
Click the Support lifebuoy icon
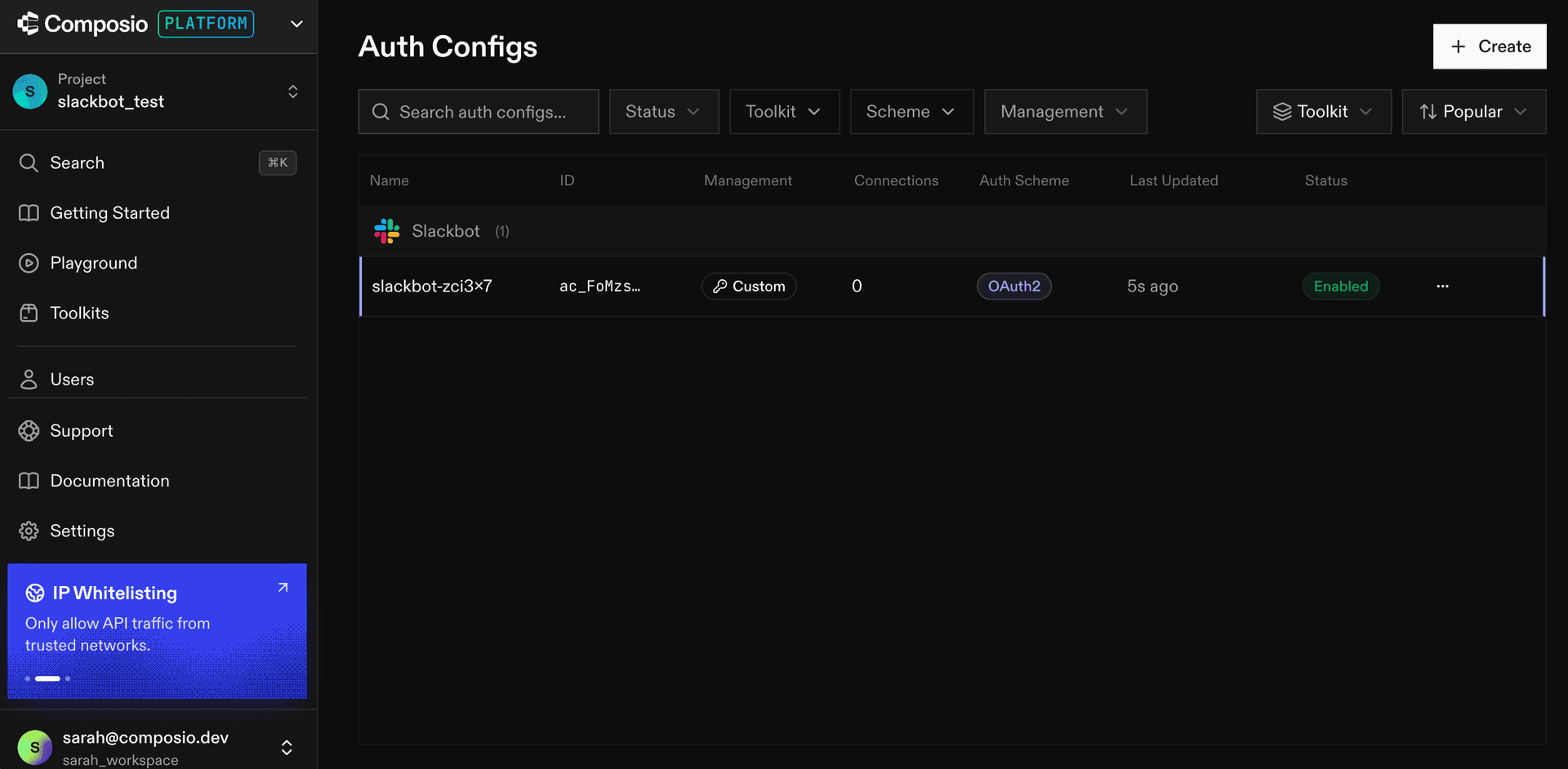29,431
